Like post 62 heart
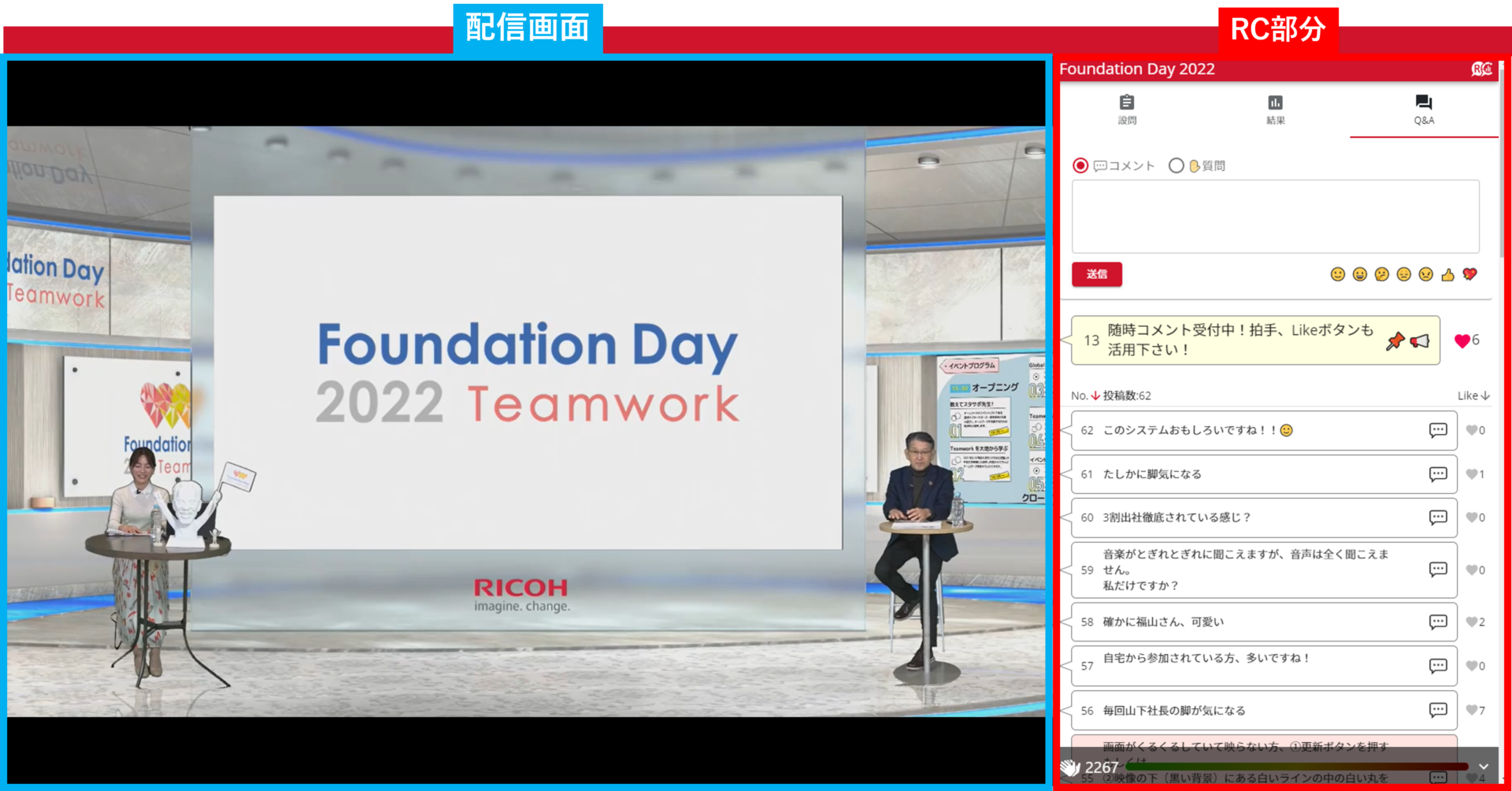This screenshot has height=791, width=1512. pos(1471,430)
